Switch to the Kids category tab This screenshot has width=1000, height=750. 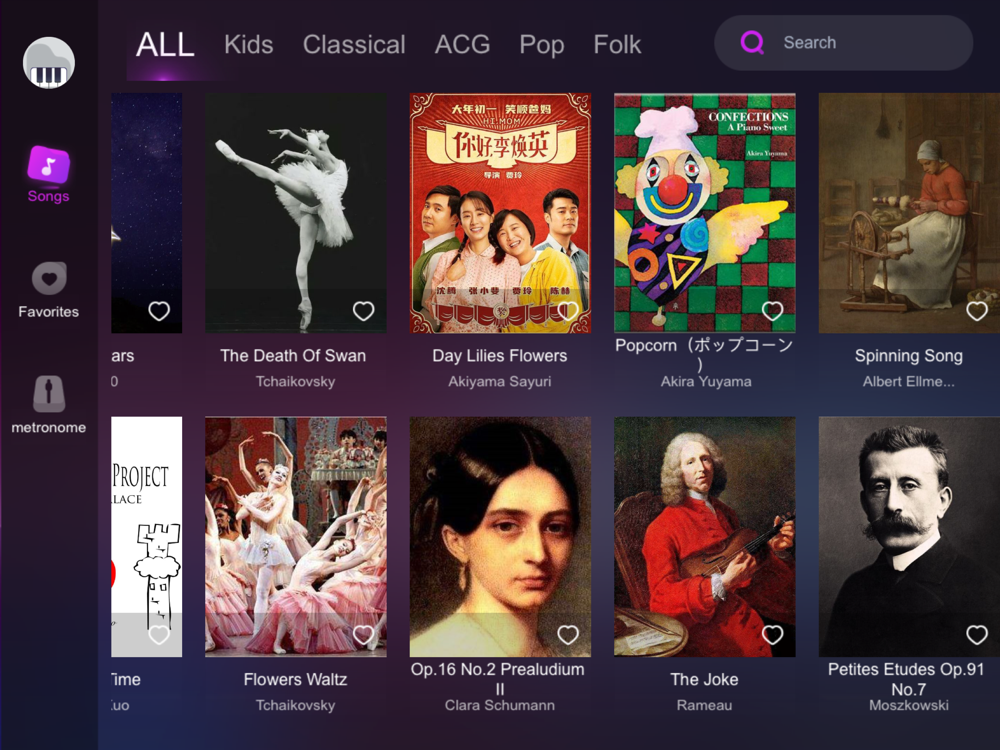tap(249, 45)
